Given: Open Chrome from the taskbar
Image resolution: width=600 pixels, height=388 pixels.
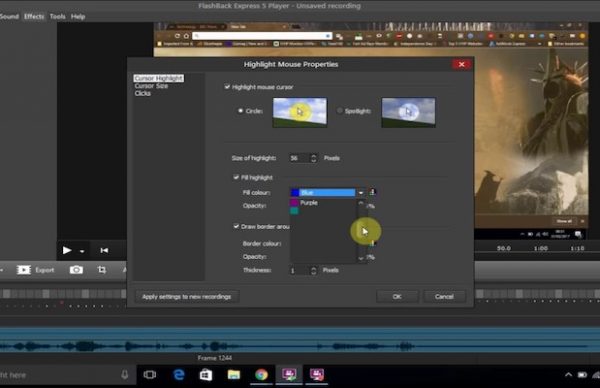Looking at the screenshot, I should click(x=262, y=375).
